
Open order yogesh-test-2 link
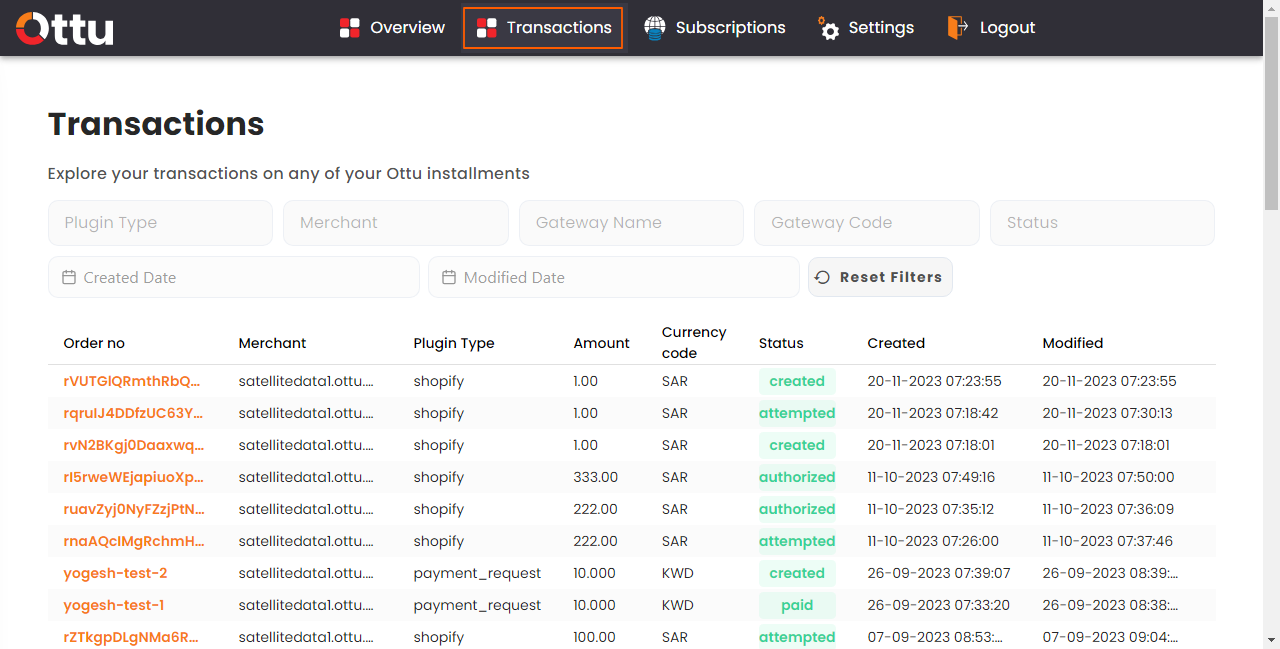(x=115, y=573)
